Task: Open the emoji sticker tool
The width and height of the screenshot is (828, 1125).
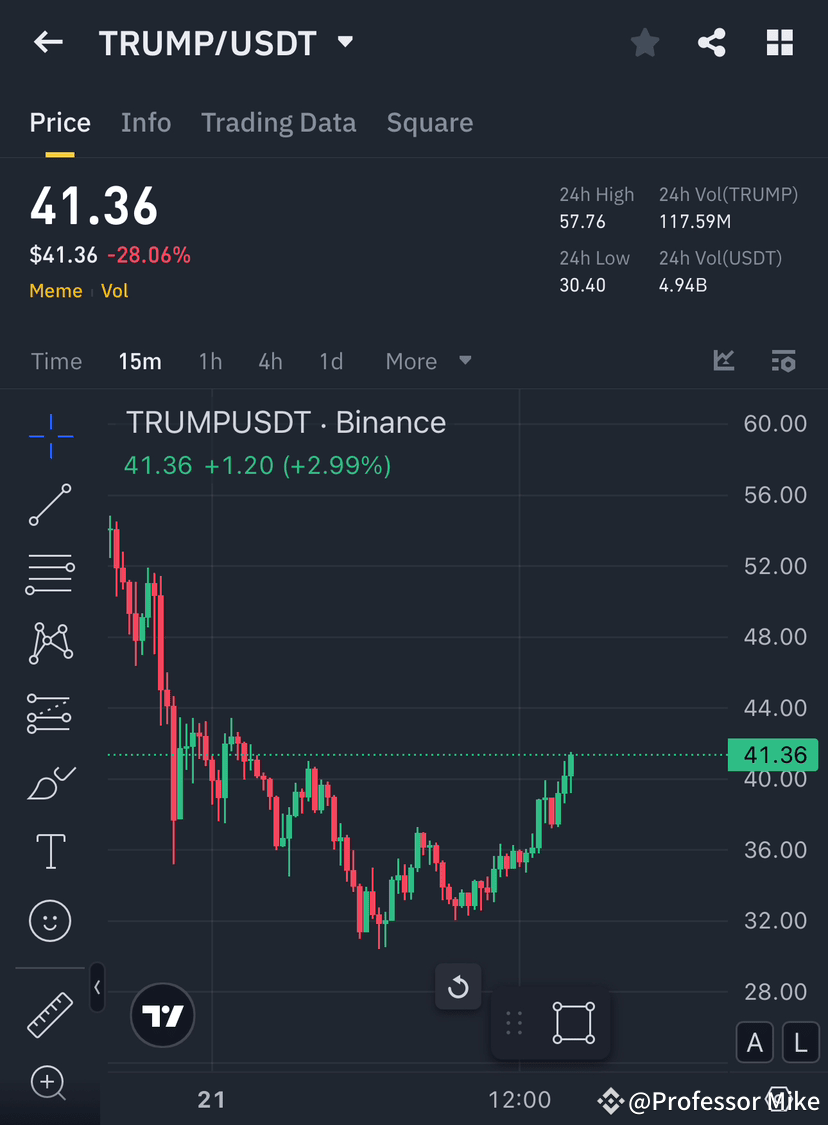Action: coord(50,921)
